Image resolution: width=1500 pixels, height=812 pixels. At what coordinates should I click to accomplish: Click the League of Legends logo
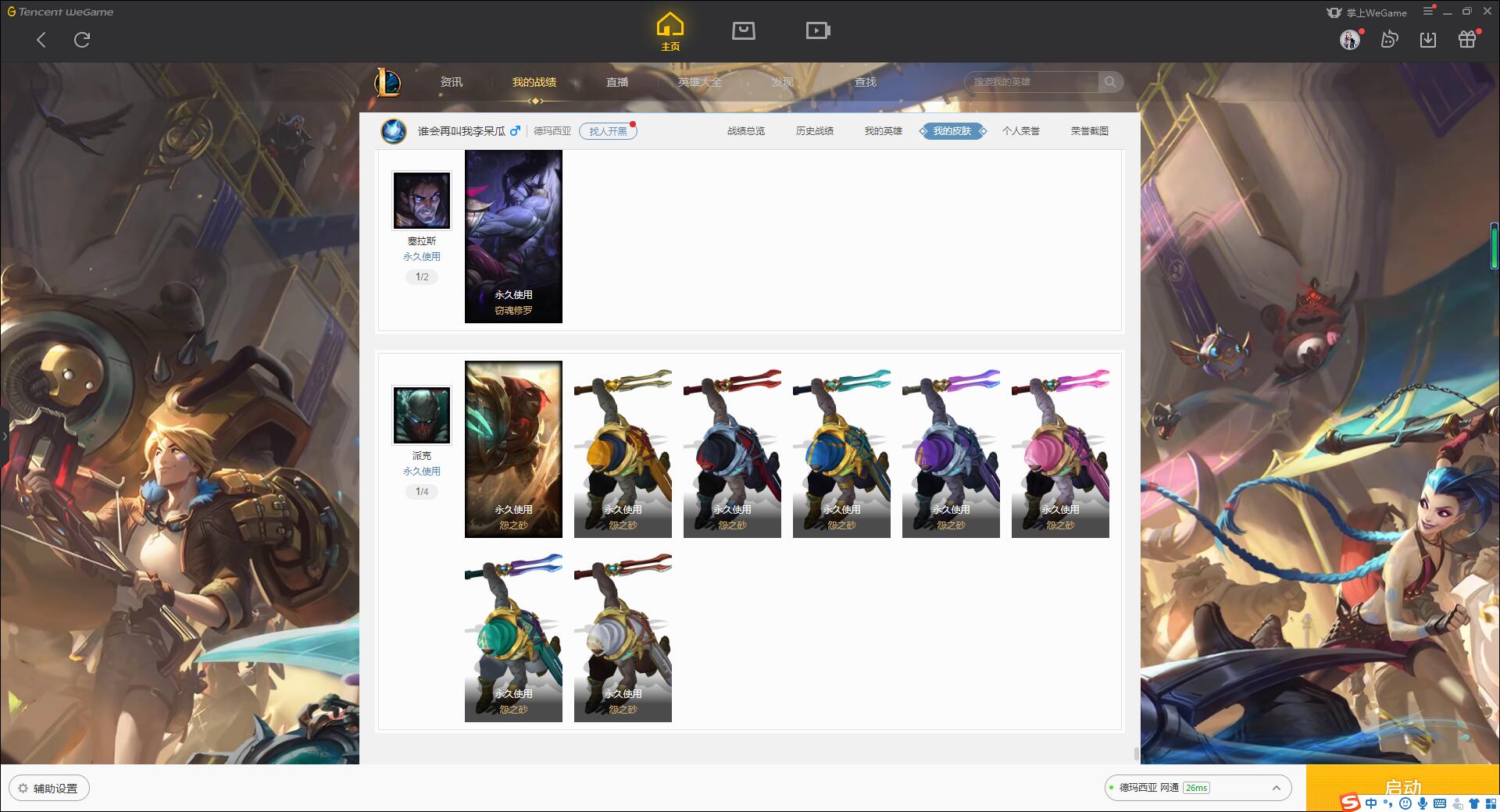pyautogui.click(x=388, y=82)
